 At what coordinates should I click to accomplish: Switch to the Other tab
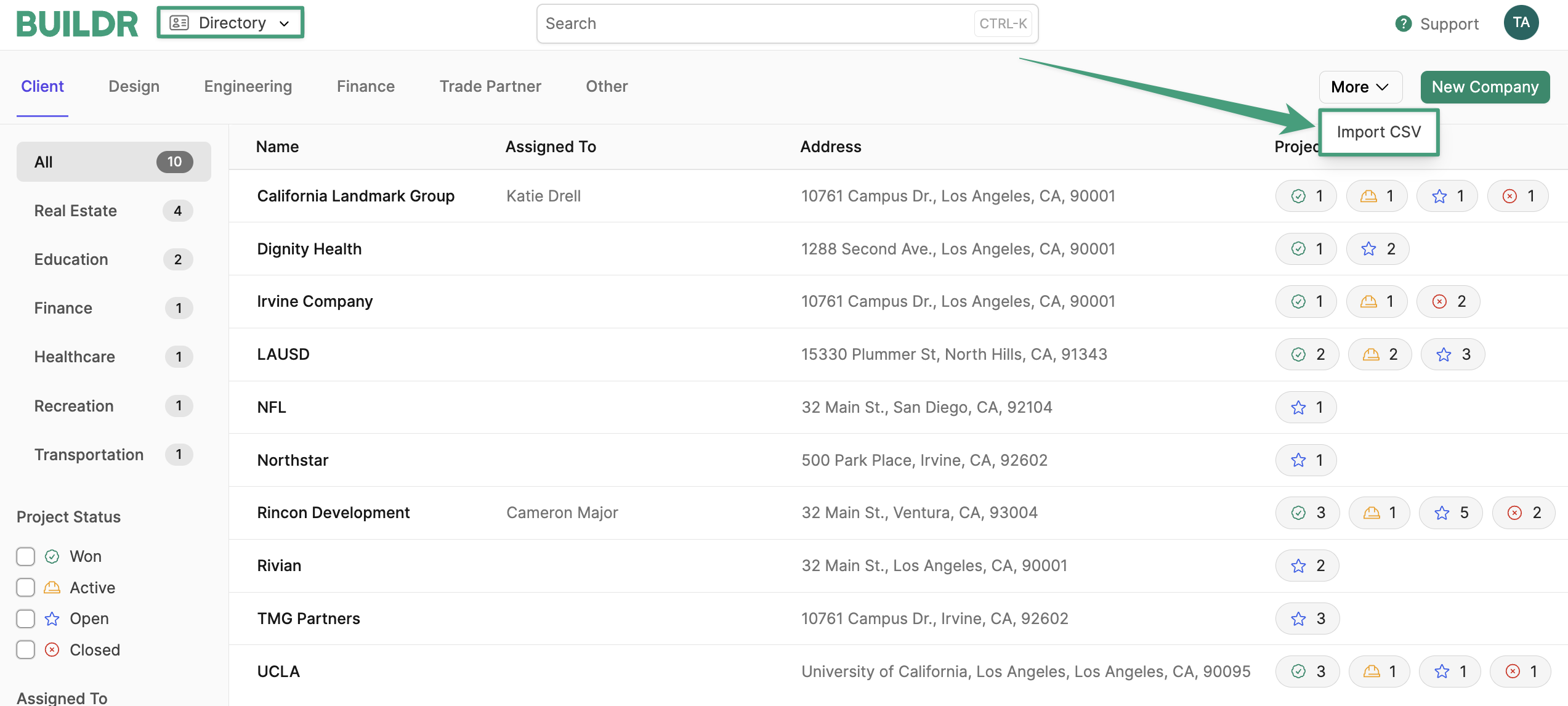click(x=607, y=87)
